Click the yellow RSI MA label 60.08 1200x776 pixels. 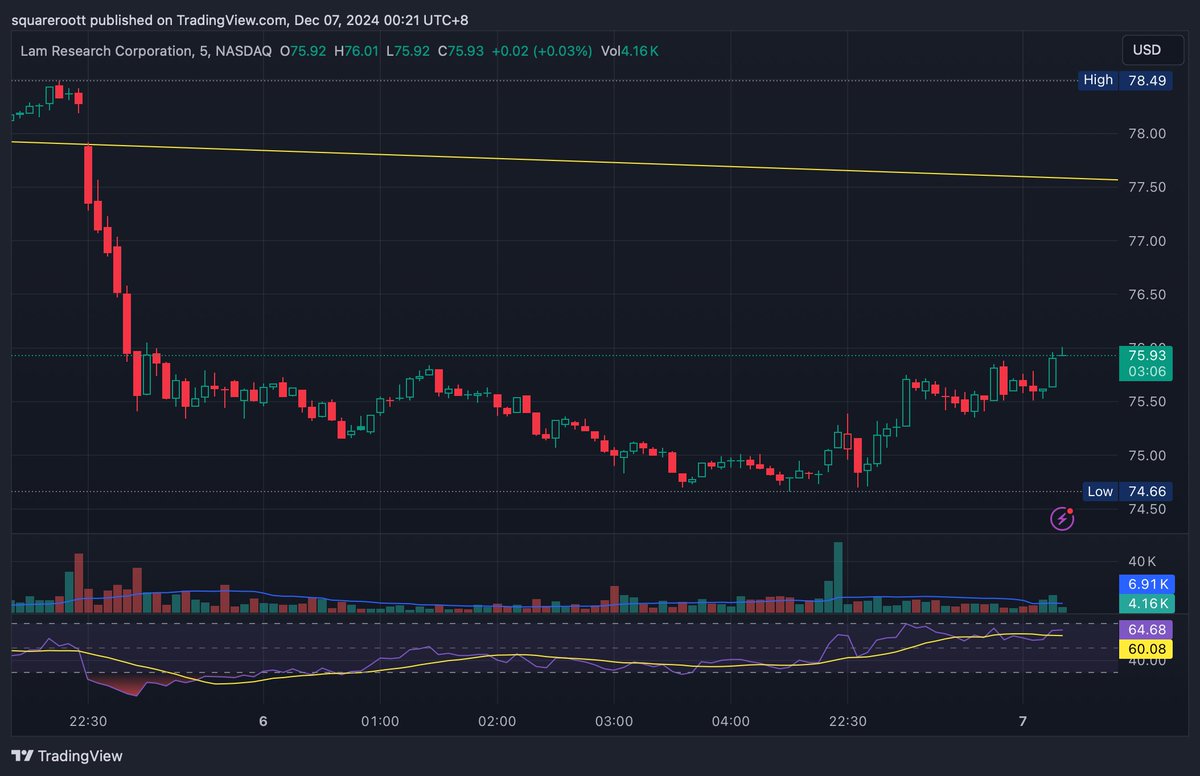[1146, 648]
